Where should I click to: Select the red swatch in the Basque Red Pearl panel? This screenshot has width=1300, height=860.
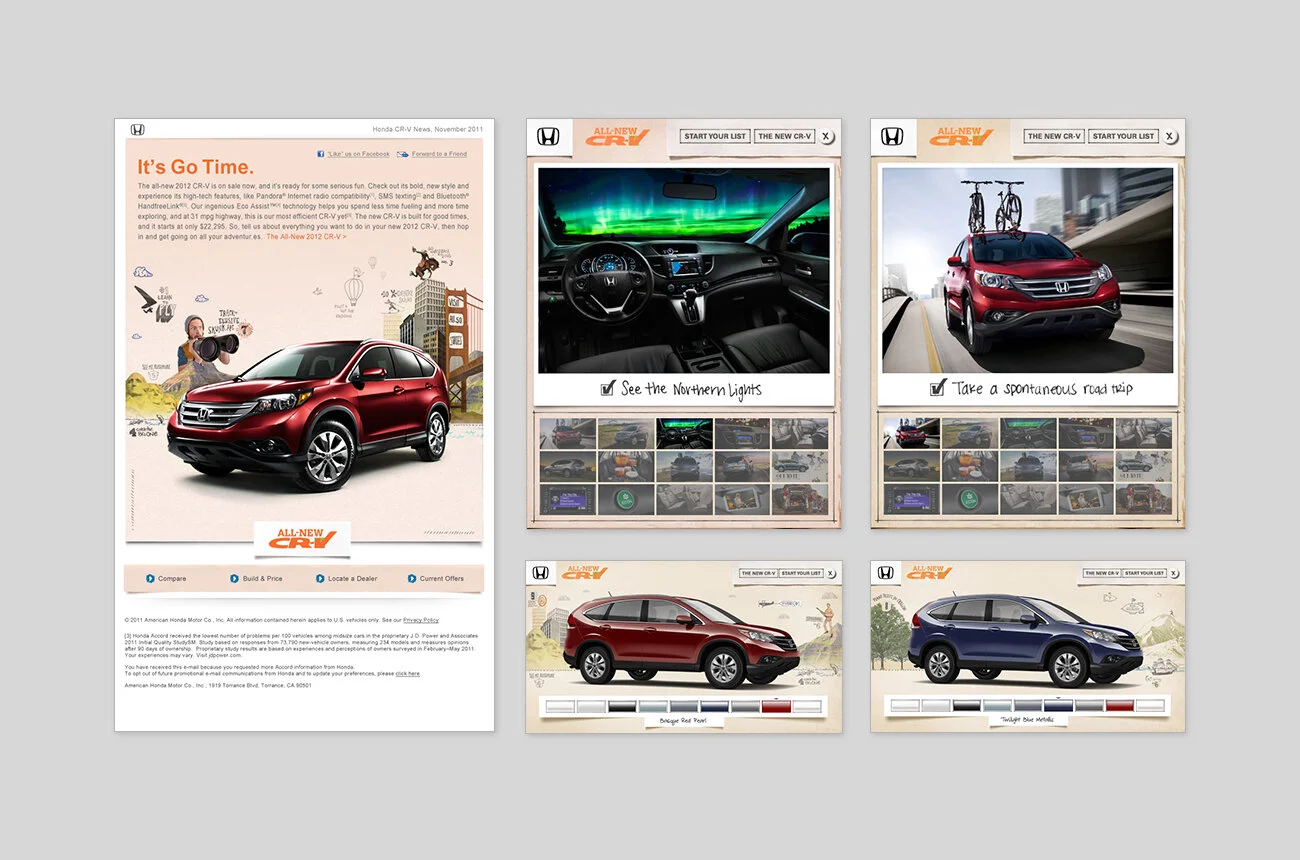(776, 706)
